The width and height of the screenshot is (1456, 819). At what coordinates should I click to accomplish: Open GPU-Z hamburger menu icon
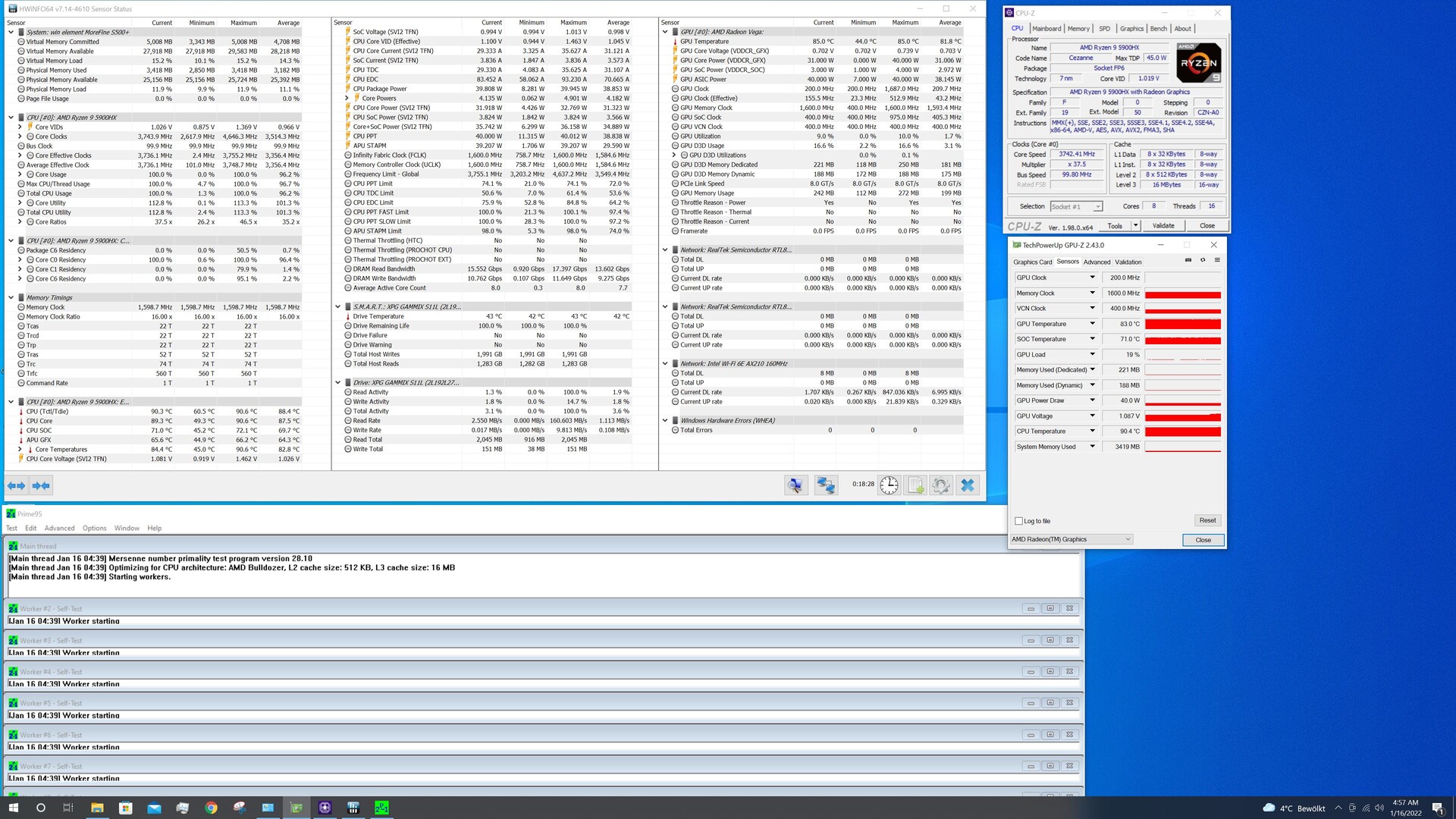[1217, 260]
